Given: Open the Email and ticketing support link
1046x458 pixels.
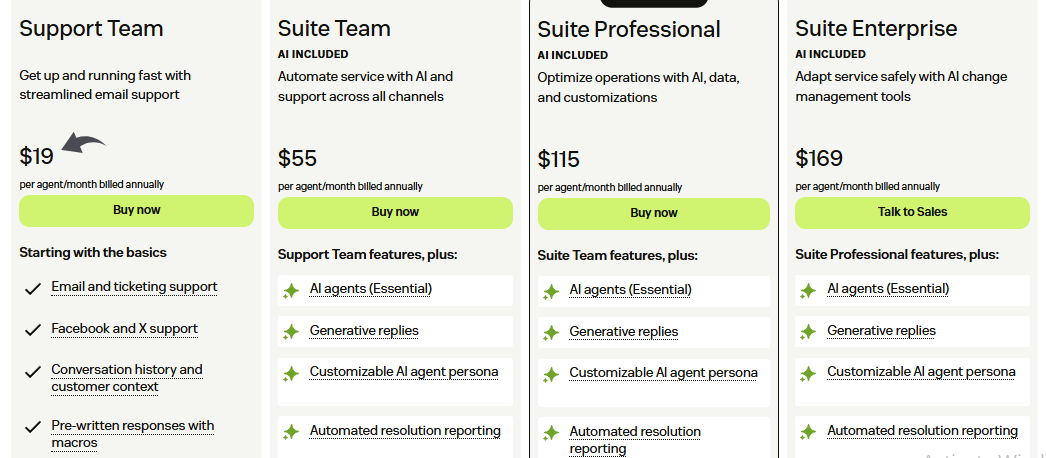Looking at the screenshot, I should (x=134, y=287).
